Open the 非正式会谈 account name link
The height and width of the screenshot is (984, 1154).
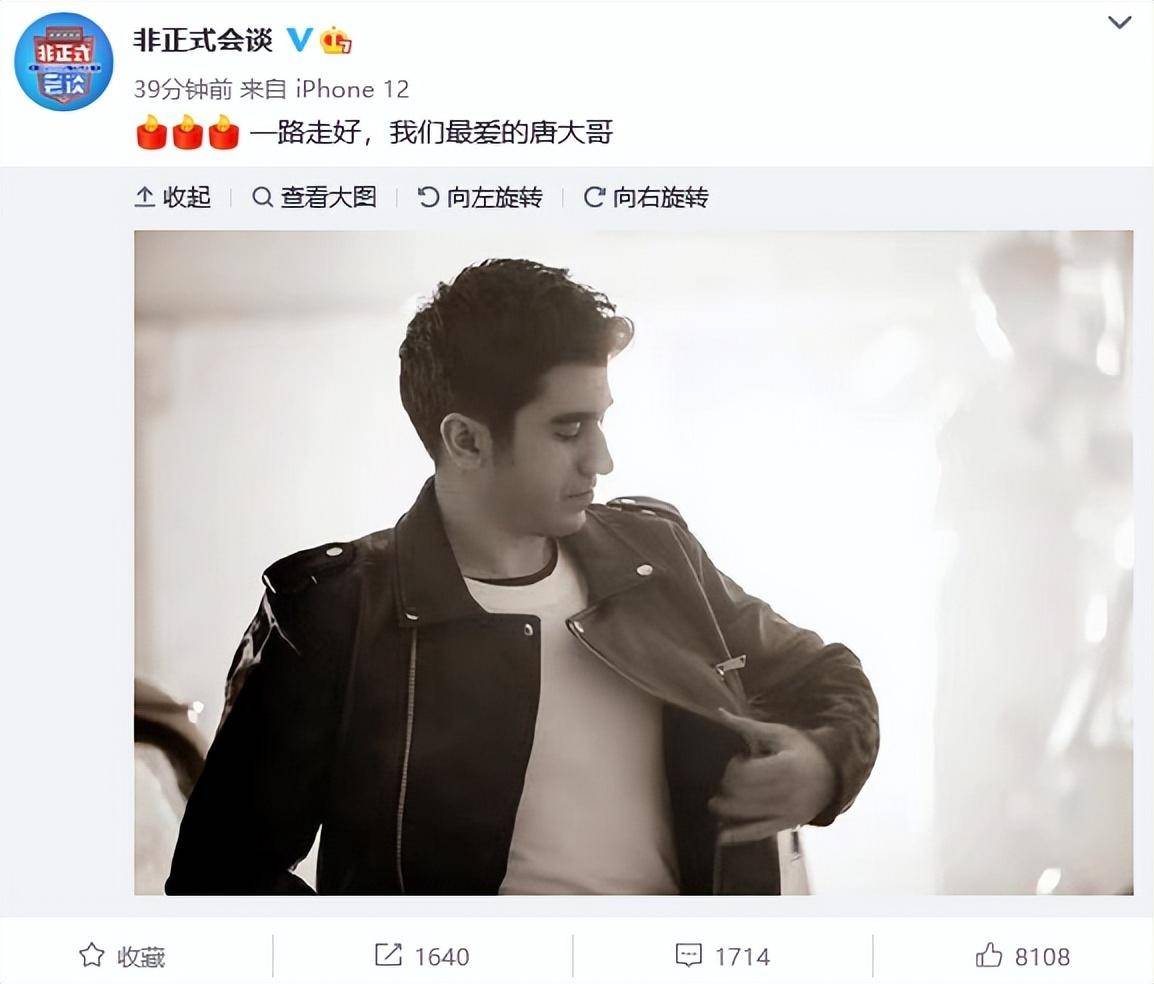click(203, 40)
